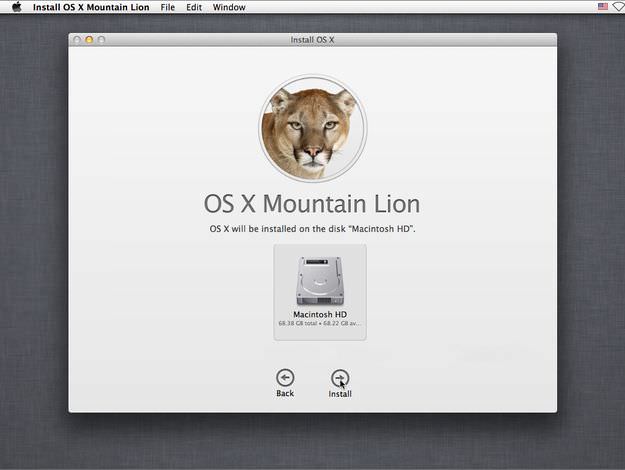
Task: Click the US flag input source icon
Action: (603, 7)
